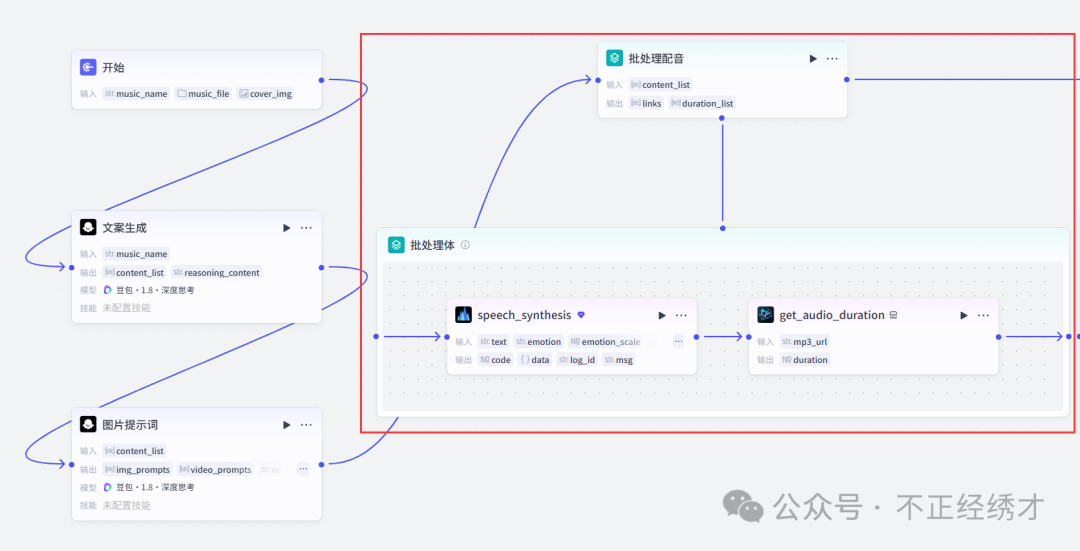Screen dimensions: 1080x551
Task: Open more options for 批处理配音 node
Action: tap(832, 59)
